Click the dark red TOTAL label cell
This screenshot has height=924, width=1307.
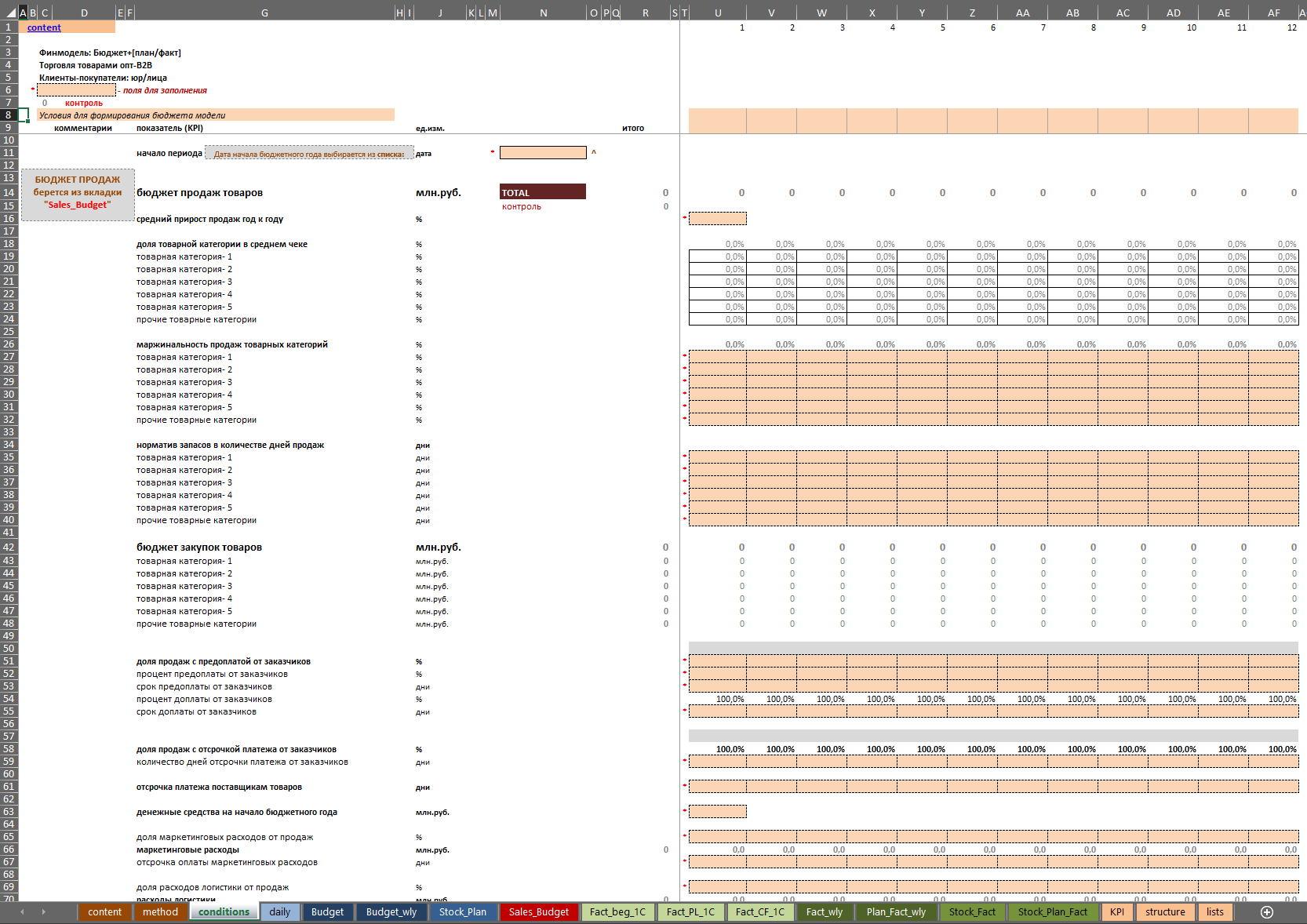tap(542, 192)
